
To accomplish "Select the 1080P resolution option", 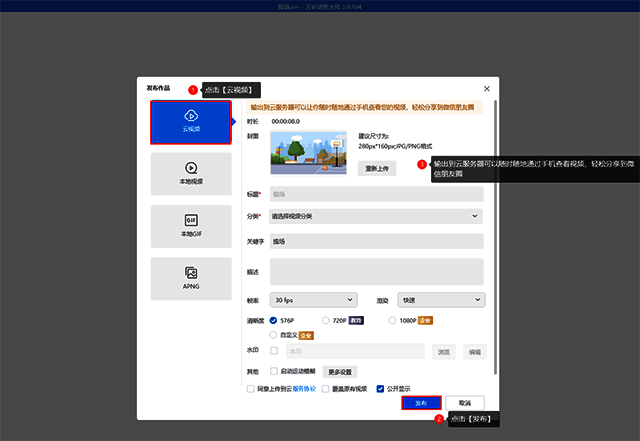I will point(392,321).
